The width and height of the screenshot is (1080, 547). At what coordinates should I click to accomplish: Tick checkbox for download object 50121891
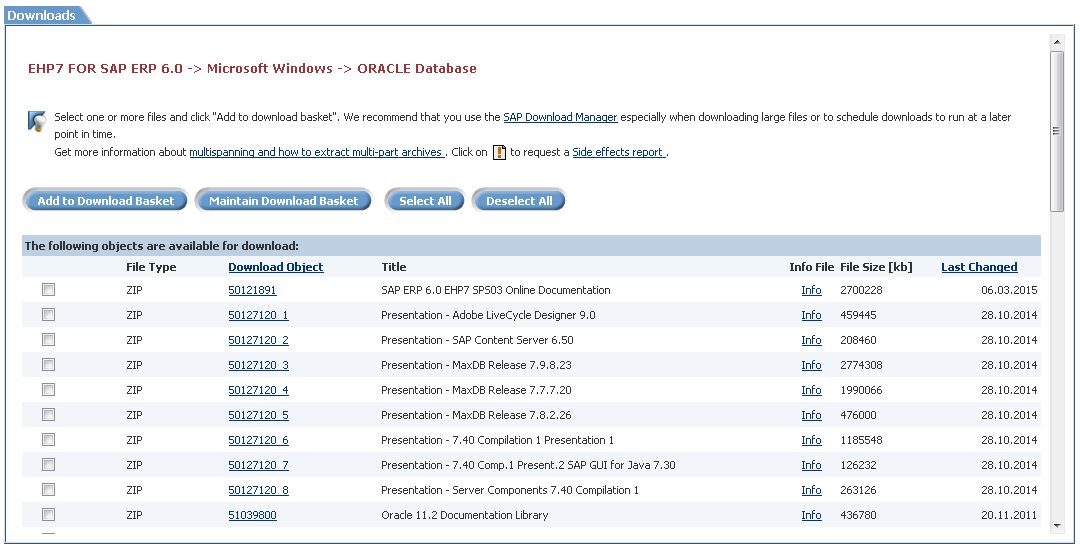[48, 290]
